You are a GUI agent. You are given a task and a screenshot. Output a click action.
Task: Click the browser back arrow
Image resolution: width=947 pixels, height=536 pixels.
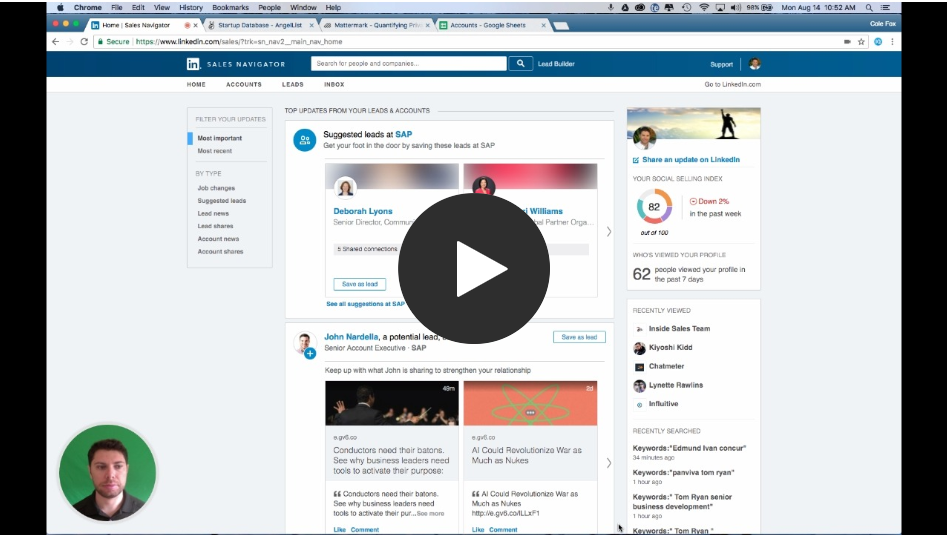pos(56,42)
